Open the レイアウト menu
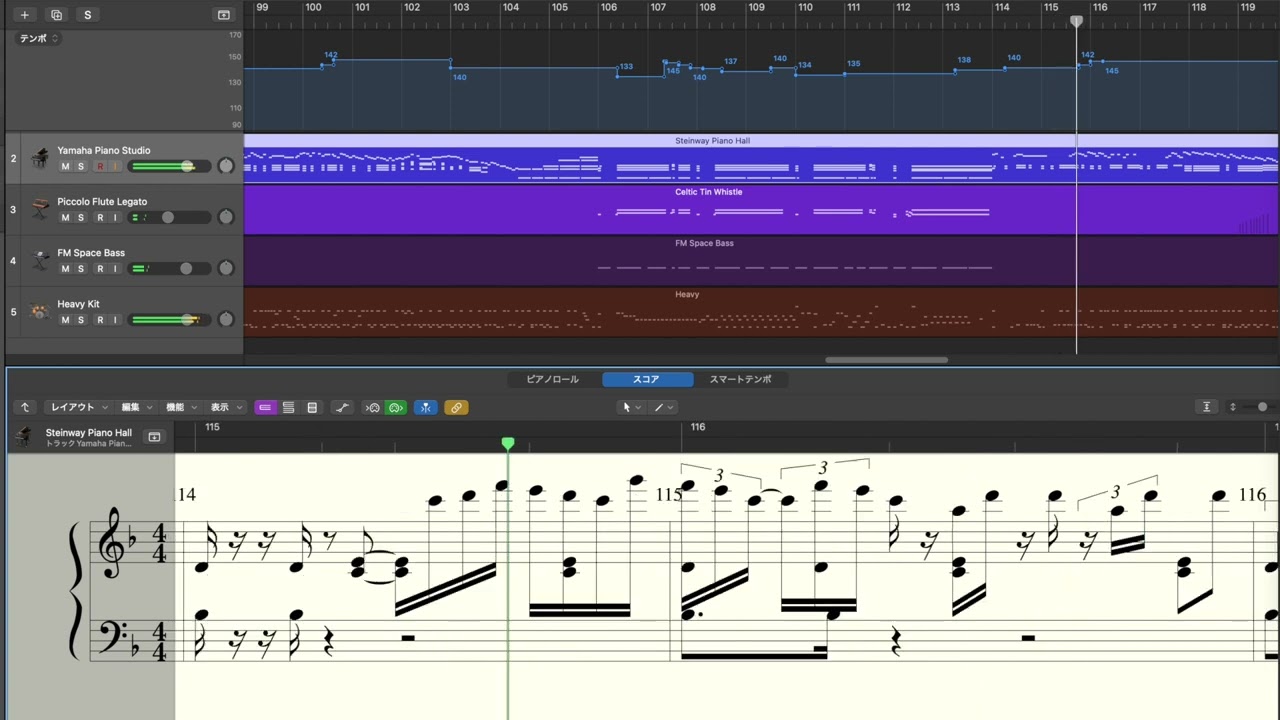This screenshot has width=1280, height=720. 77,407
